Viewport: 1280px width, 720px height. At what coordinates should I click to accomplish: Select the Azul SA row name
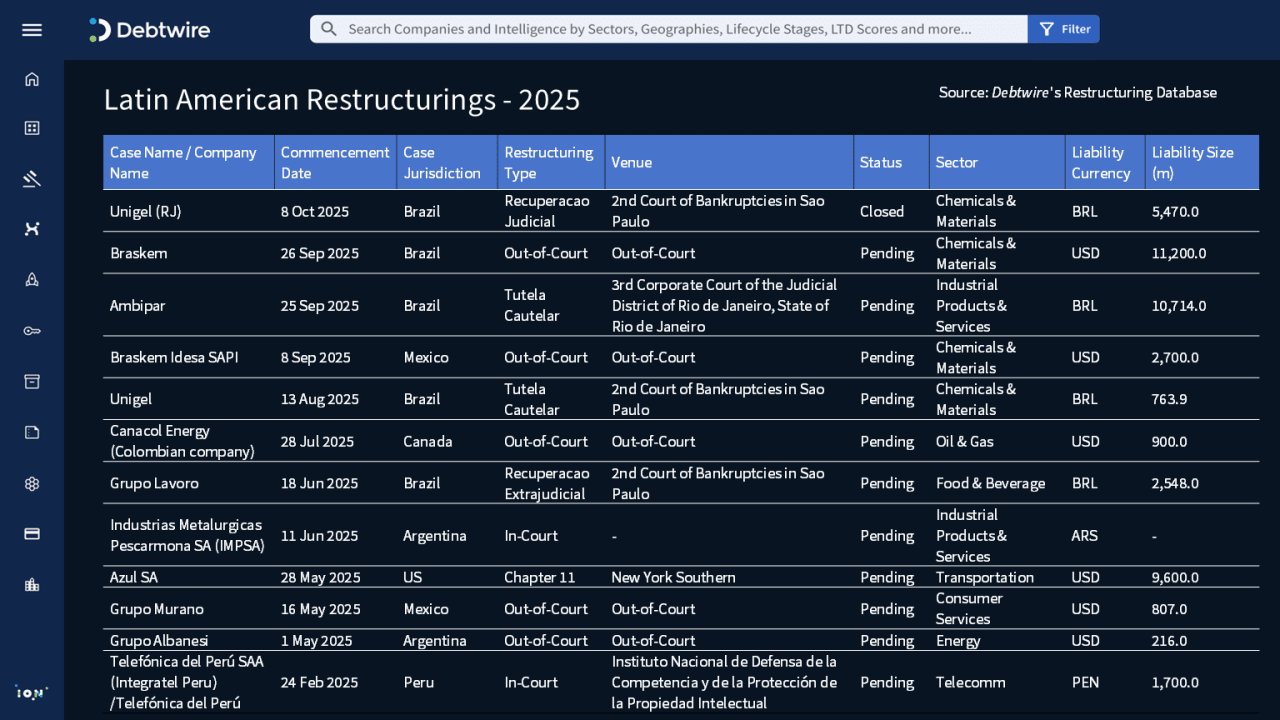pos(134,577)
